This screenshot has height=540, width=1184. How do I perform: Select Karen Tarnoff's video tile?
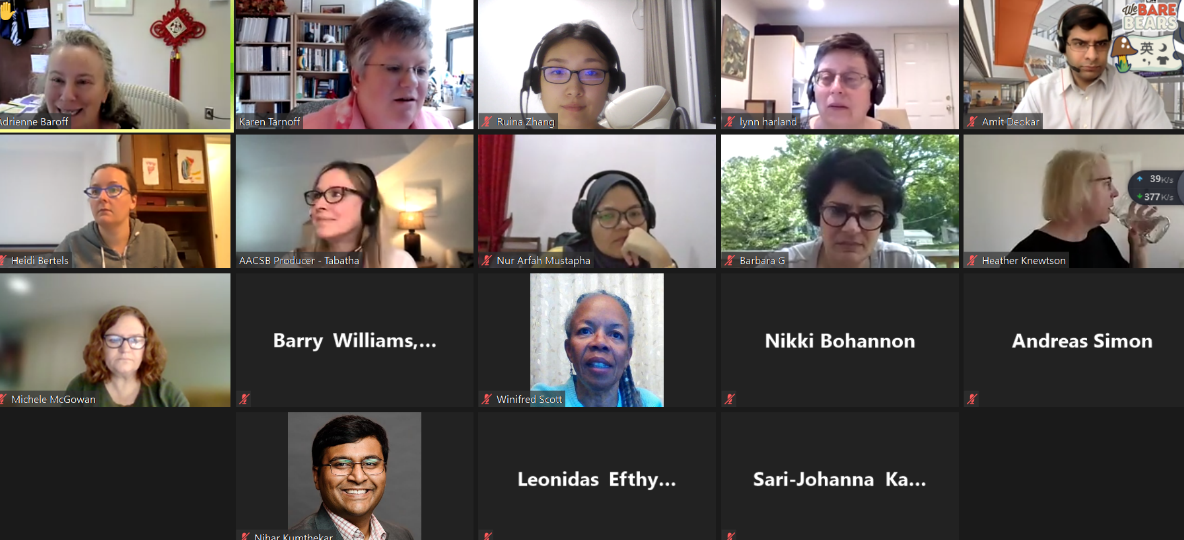point(355,65)
